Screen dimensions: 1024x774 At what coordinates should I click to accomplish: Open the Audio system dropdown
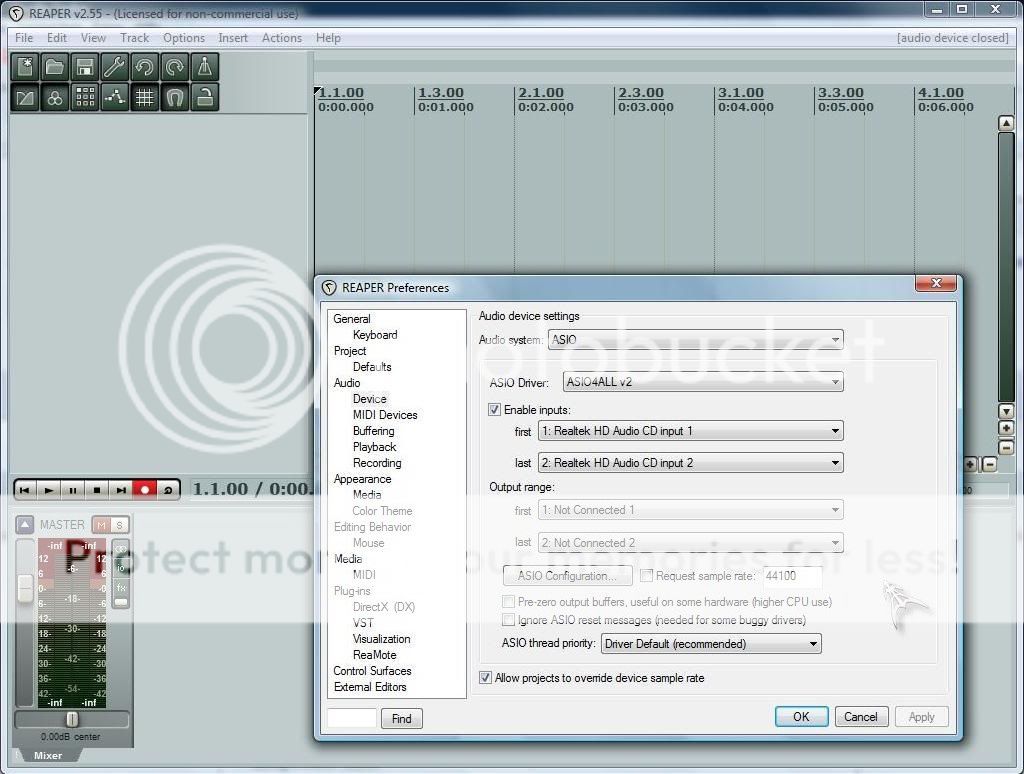point(696,340)
